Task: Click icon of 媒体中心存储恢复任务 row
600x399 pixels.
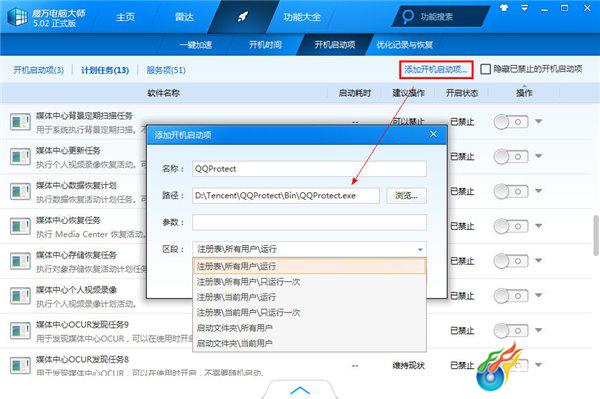Action: point(20,261)
